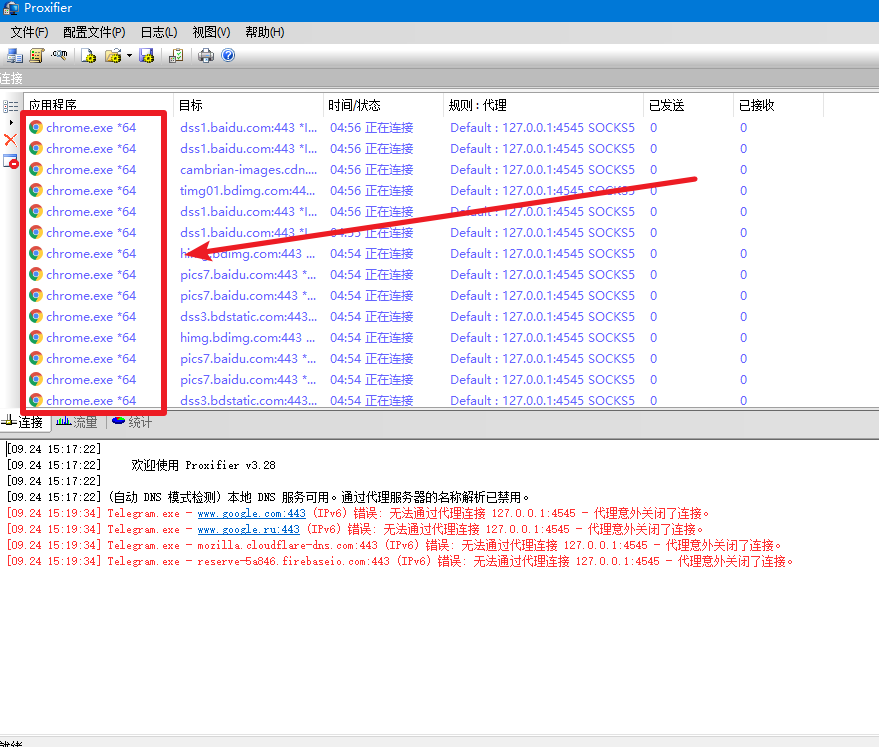Select the cambrian-images.cdn target cell
This screenshot has width=879, height=747.
click(248, 170)
